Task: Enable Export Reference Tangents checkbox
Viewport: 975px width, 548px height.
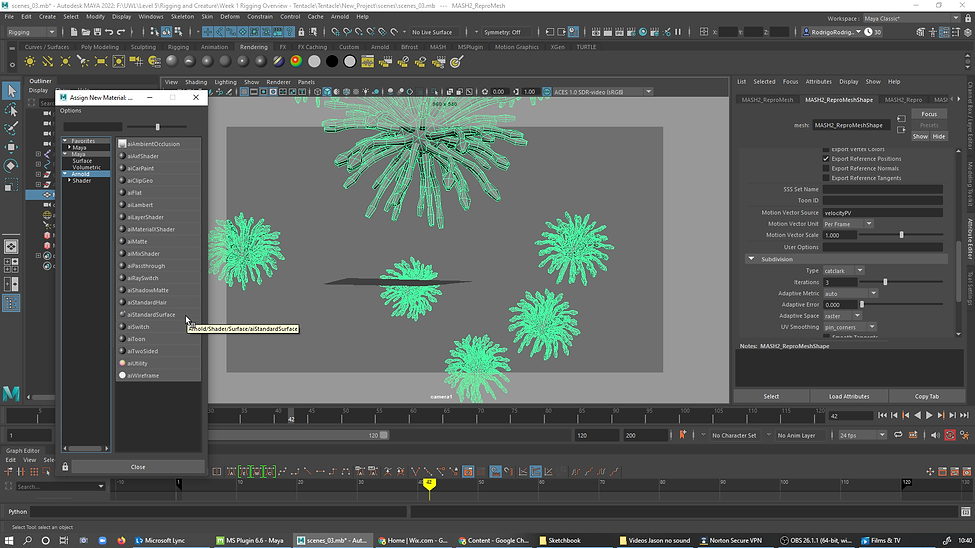Action: (826, 178)
